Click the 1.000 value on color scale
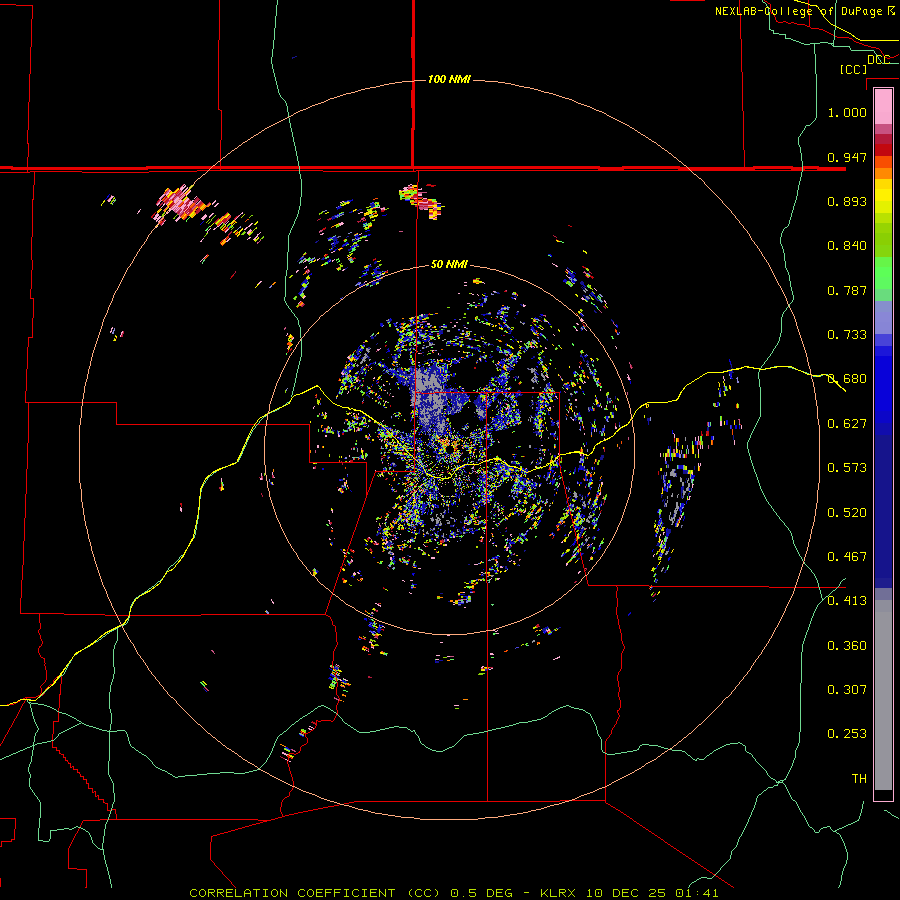900x900 pixels. coord(847,112)
